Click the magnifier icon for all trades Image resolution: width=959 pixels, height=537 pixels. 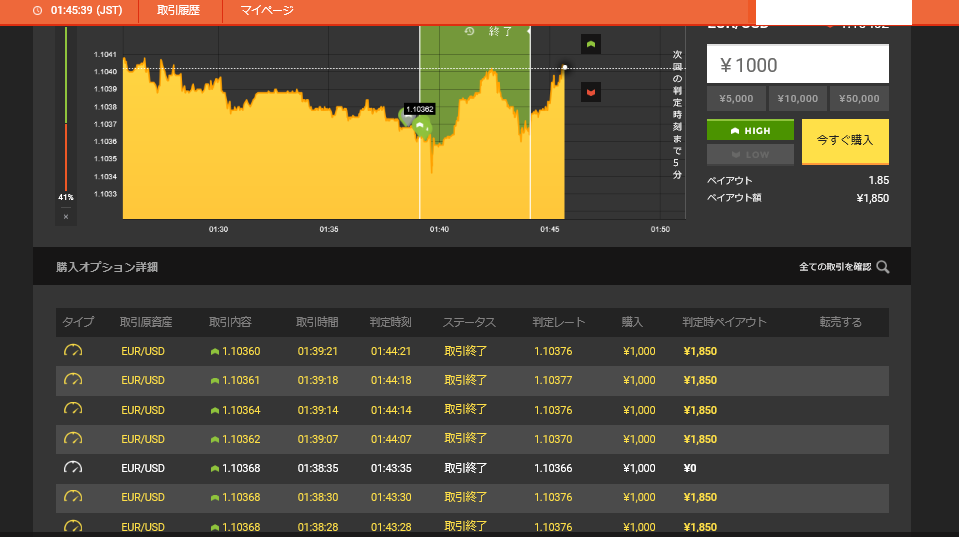882,267
